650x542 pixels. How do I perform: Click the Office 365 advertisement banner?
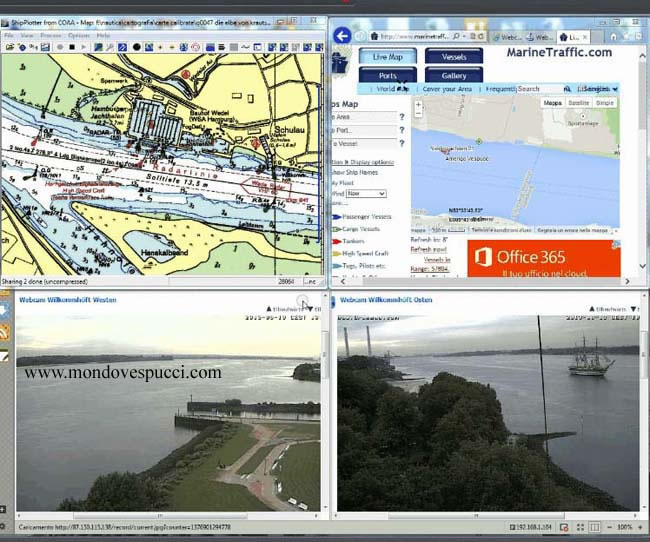pyautogui.click(x=544, y=258)
